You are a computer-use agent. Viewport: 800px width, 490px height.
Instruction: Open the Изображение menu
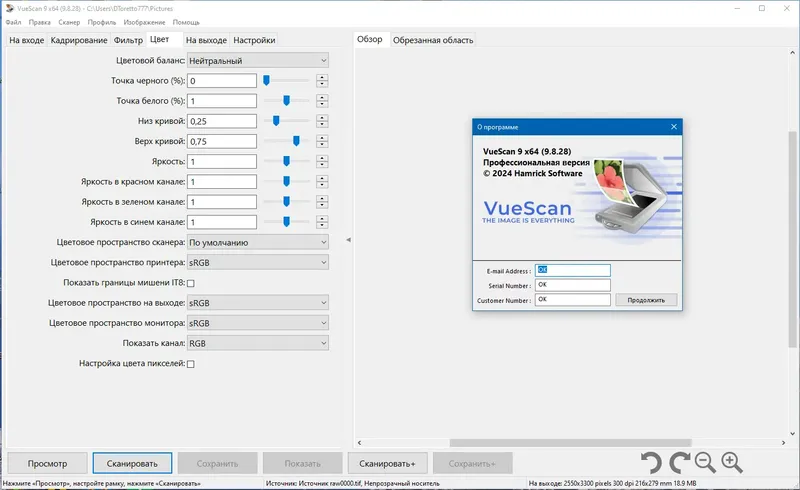(144, 22)
